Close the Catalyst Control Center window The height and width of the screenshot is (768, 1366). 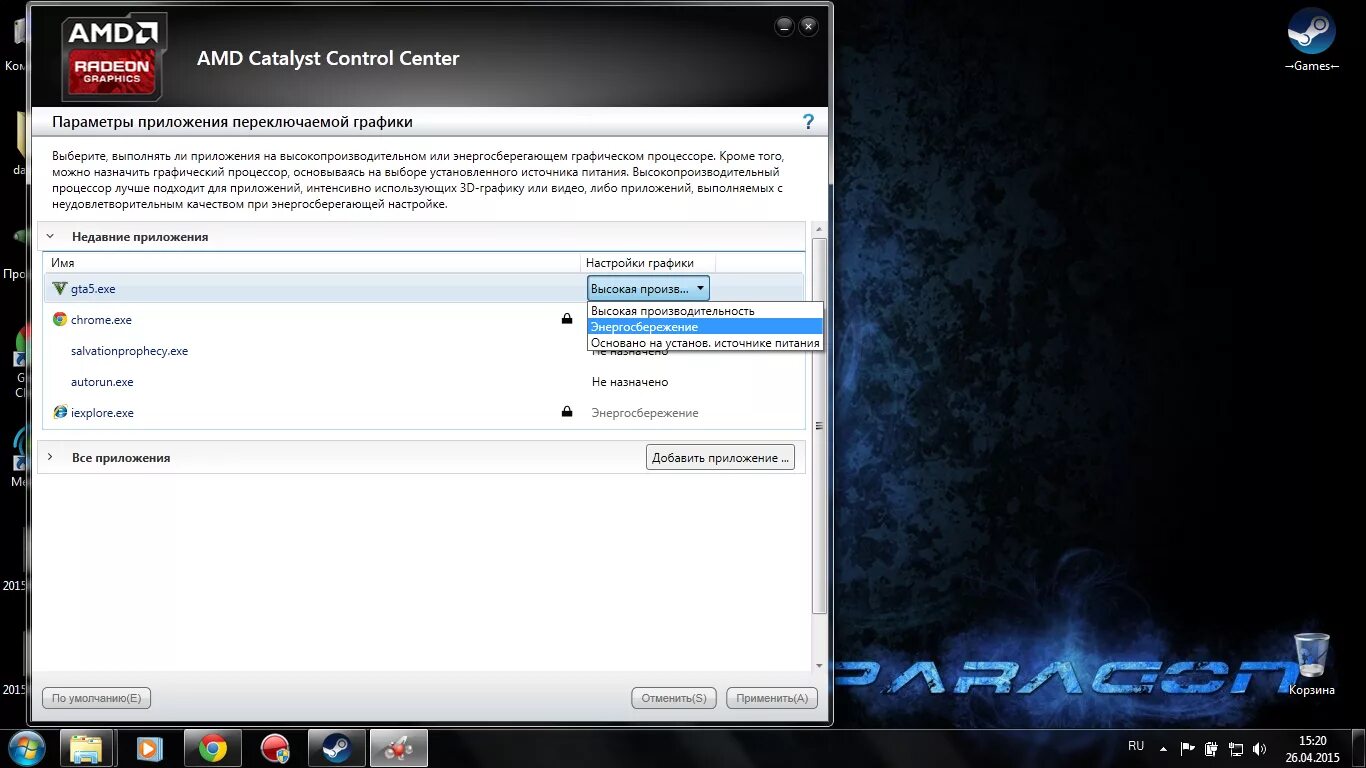(809, 26)
